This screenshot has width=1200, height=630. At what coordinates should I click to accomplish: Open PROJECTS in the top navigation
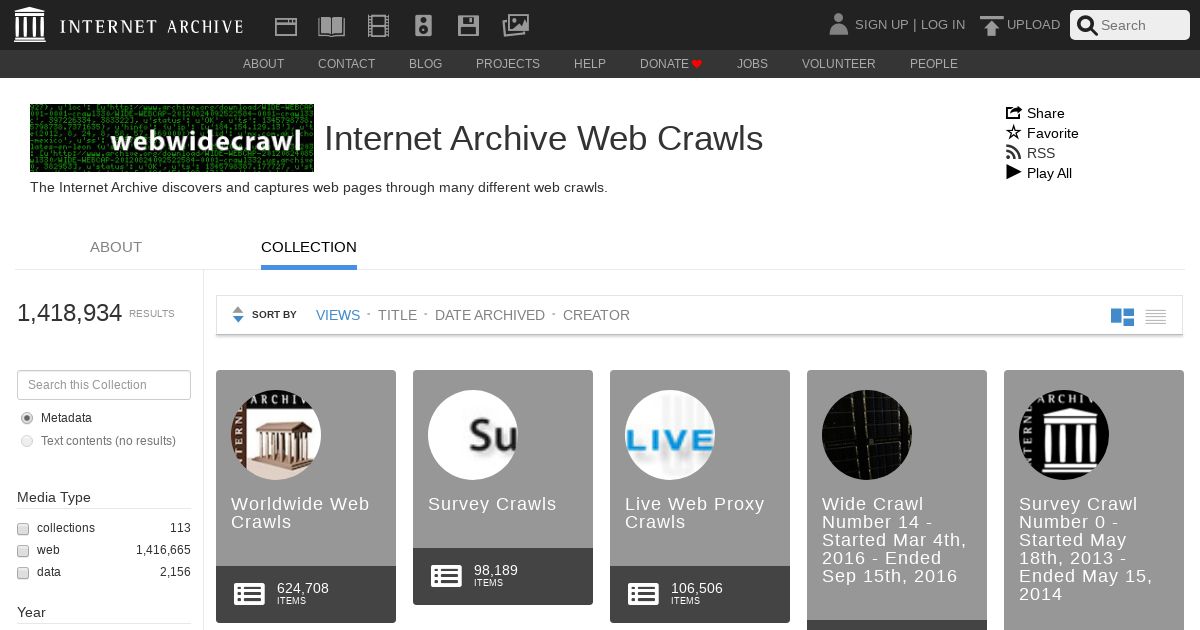508,64
